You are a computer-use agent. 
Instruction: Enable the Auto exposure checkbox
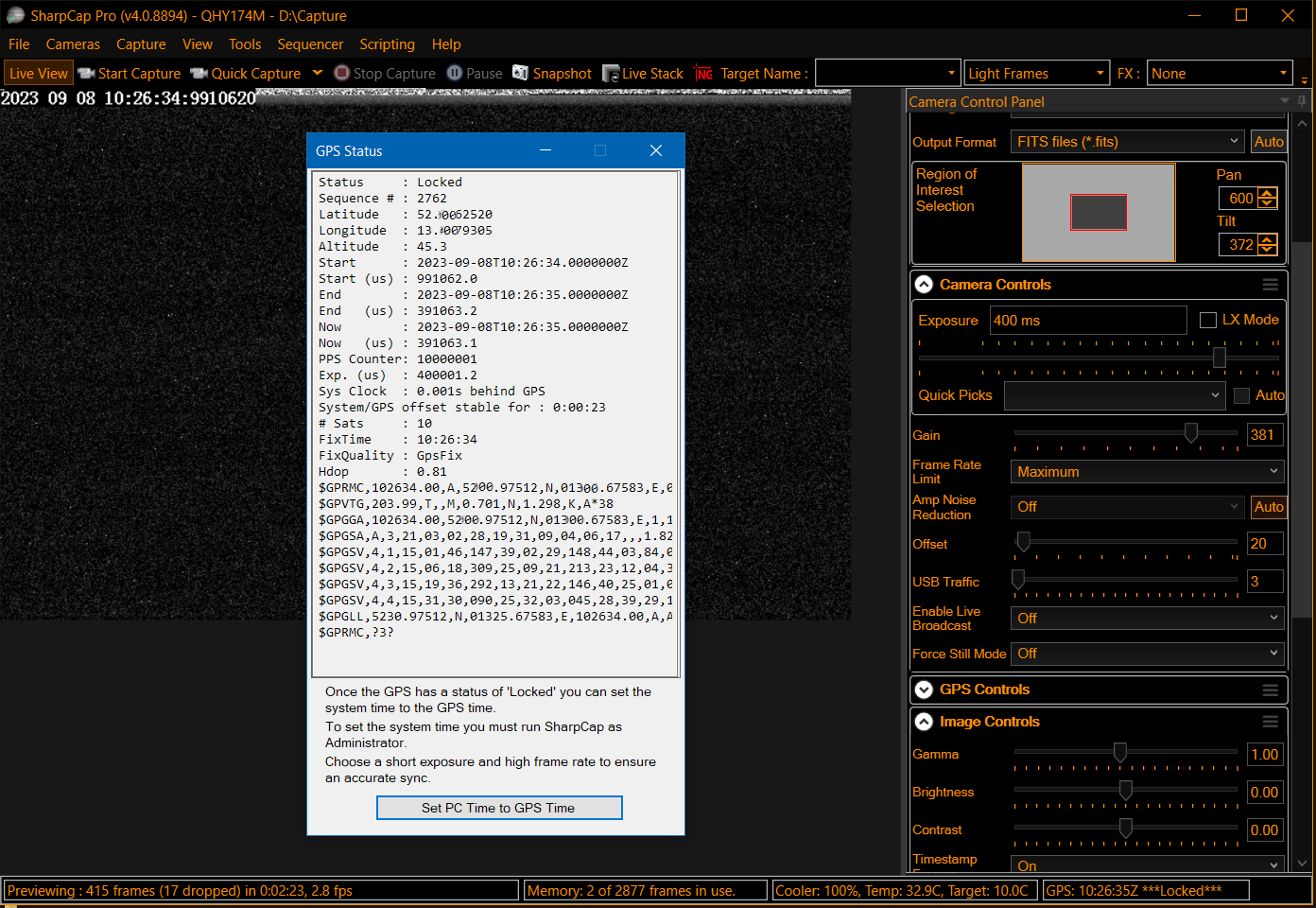1241,395
